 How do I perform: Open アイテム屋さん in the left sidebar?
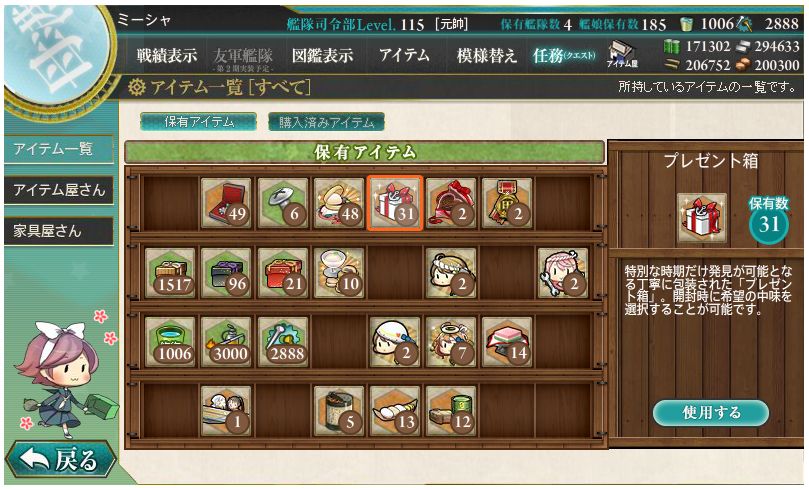(58, 190)
